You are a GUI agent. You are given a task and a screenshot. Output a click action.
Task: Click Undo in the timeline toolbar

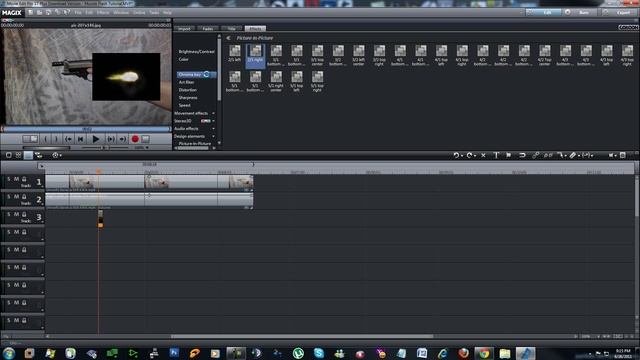456,155
